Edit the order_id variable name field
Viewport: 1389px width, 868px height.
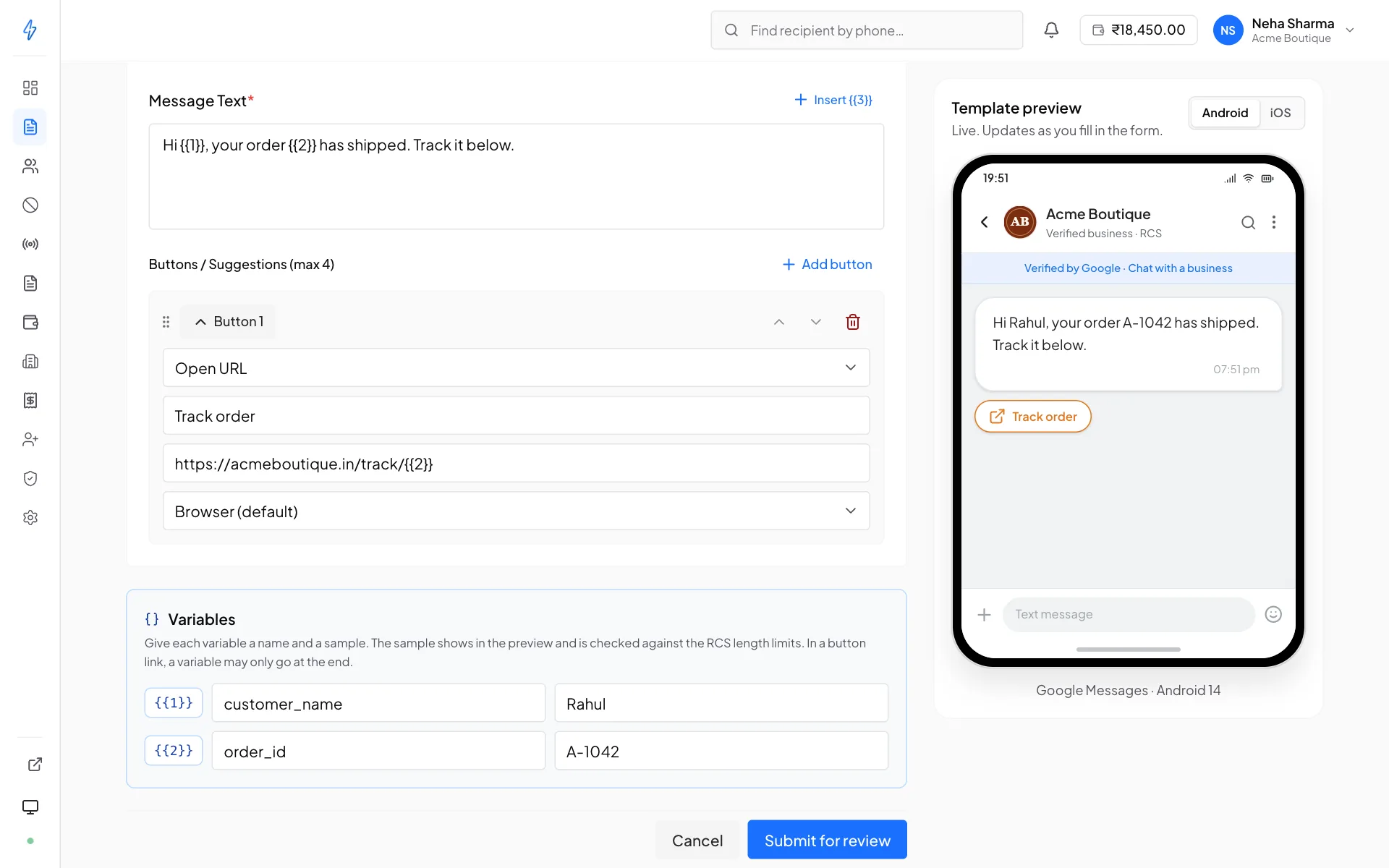(x=378, y=751)
